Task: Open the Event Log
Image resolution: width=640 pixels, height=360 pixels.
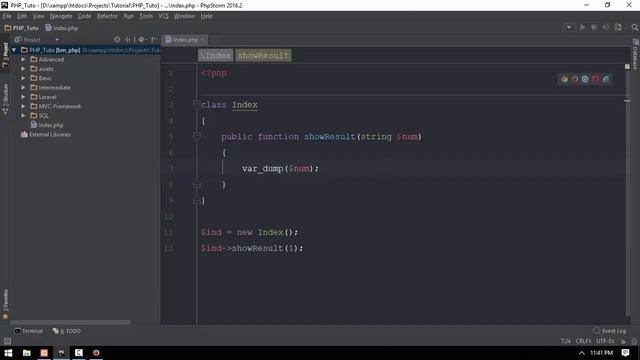Action: 609,331
